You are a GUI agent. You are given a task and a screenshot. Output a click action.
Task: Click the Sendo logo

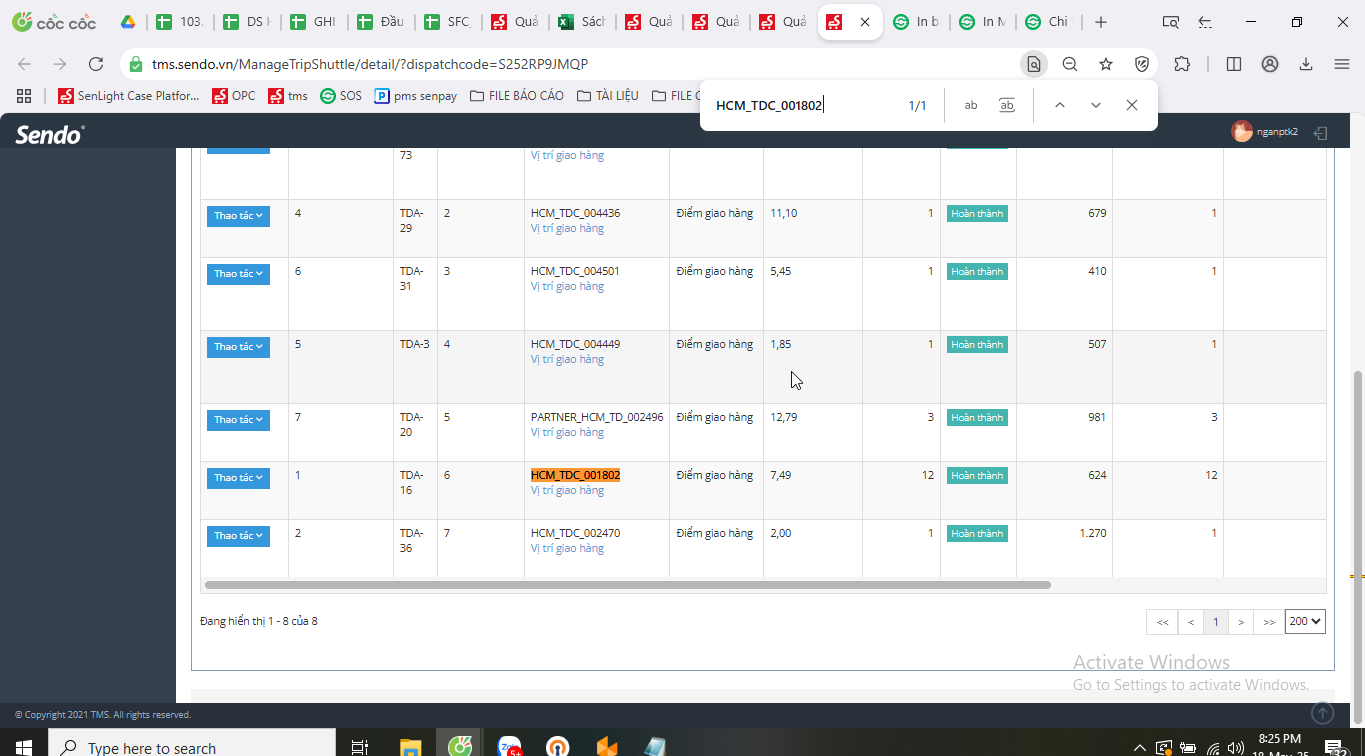pos(50,134)
